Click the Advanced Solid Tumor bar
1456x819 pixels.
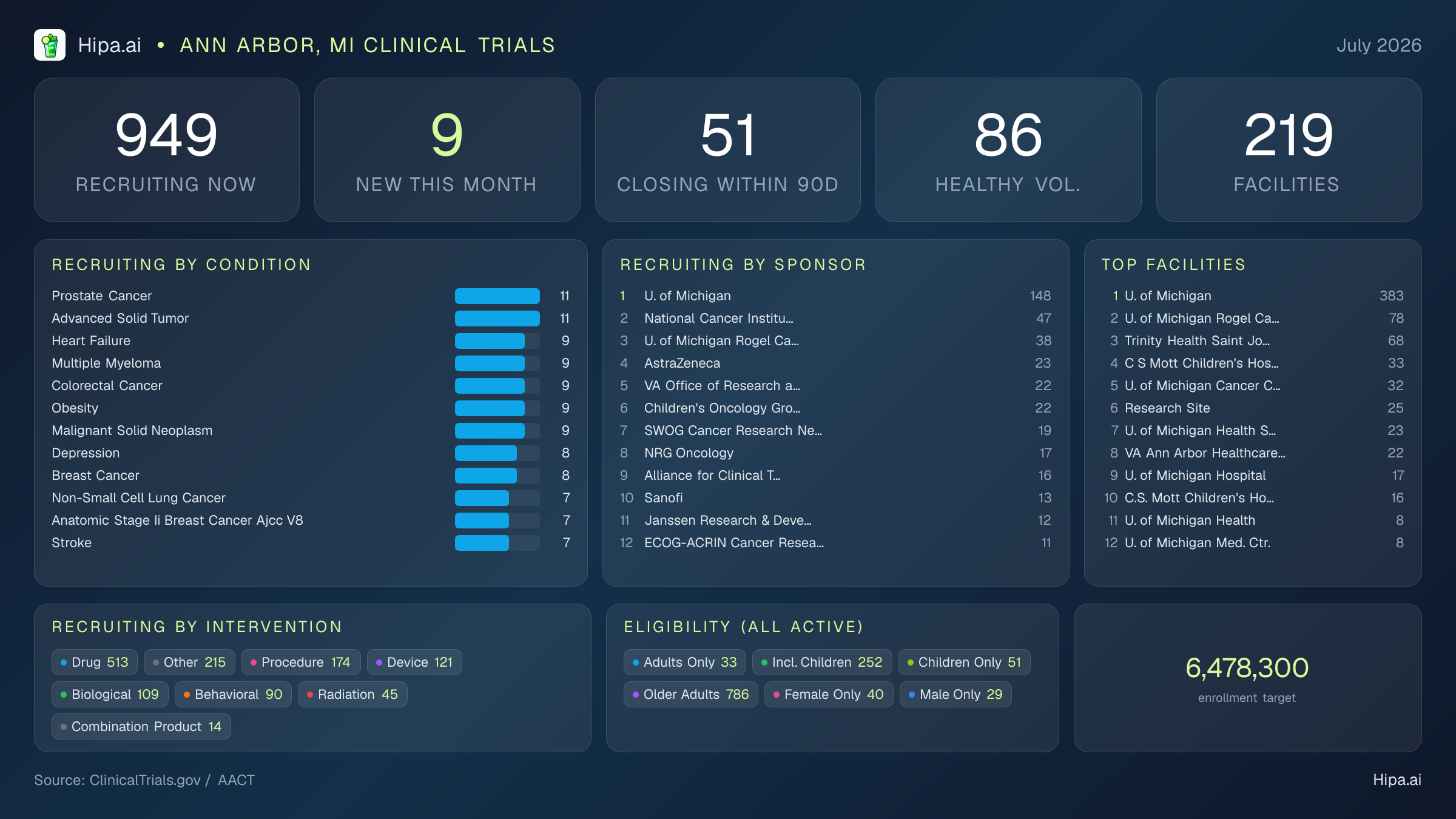tap(497, 318)
